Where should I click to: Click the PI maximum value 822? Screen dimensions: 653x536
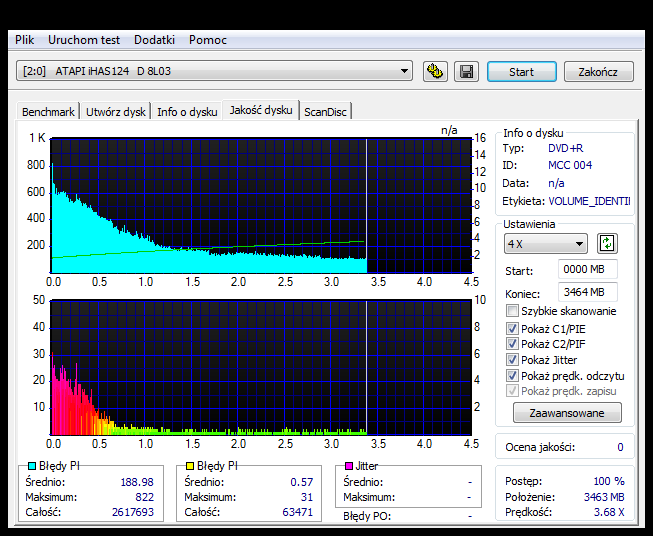point(145,497)
